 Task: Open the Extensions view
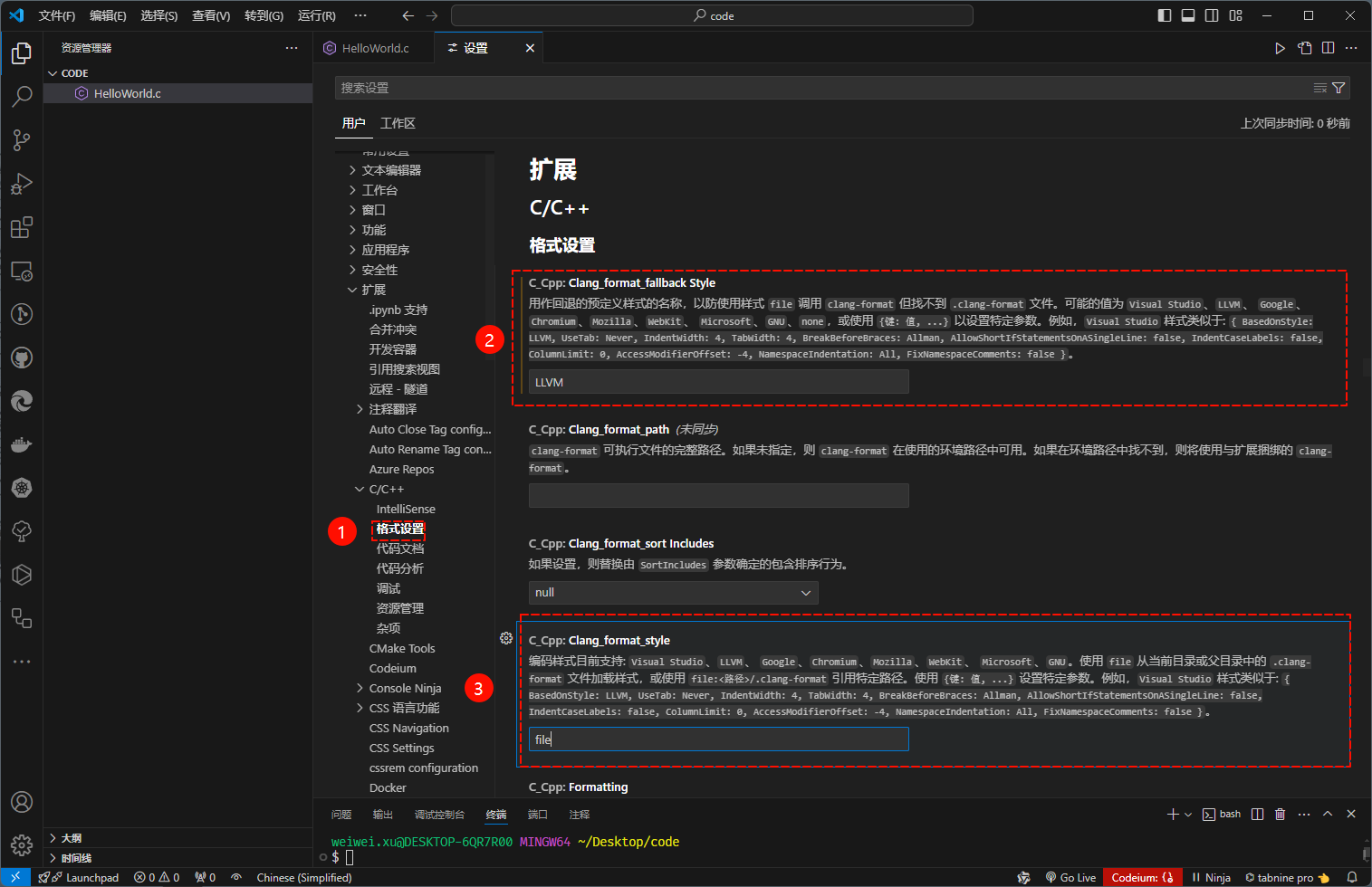click(x=22, y=227)
